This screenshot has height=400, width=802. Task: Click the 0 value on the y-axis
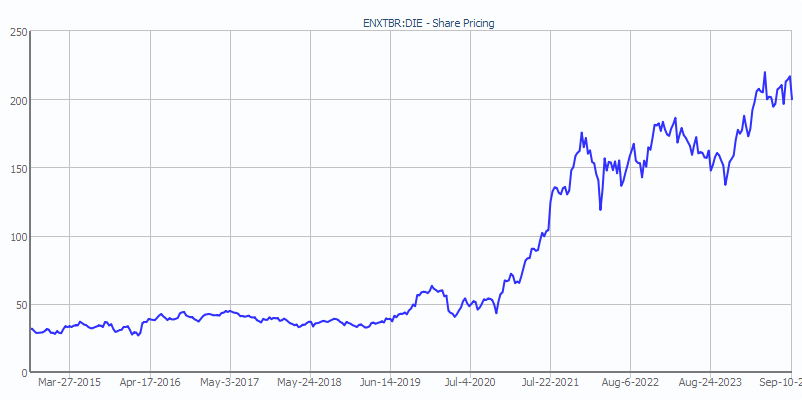[x=23, y=372]
